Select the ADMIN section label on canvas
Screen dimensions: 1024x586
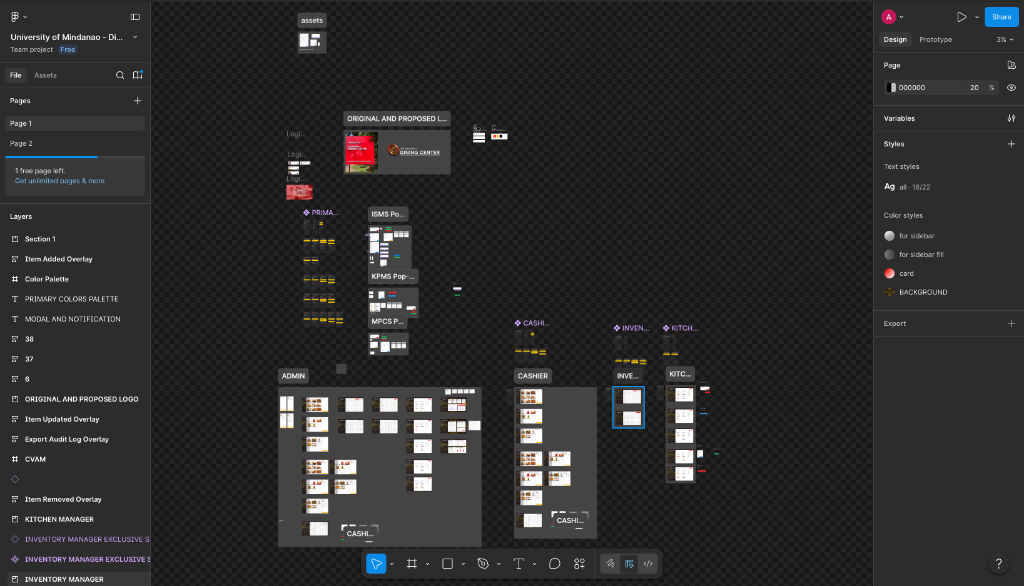click(x=293, y=376)
